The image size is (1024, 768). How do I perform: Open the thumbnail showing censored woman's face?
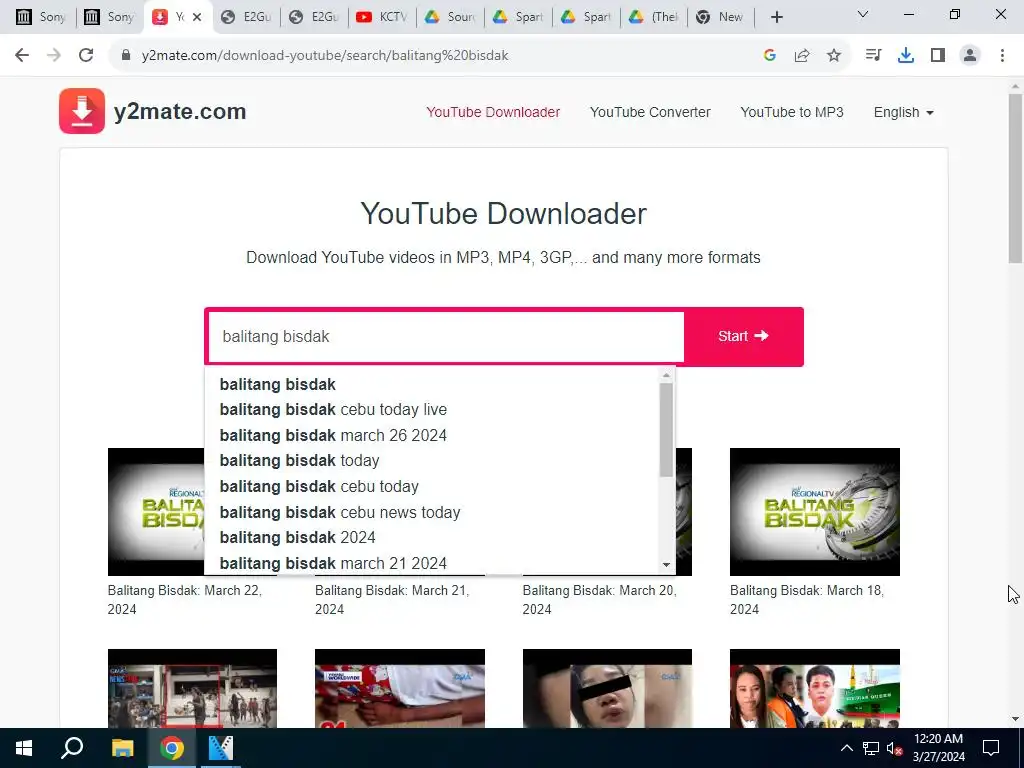tap(607, 688)
